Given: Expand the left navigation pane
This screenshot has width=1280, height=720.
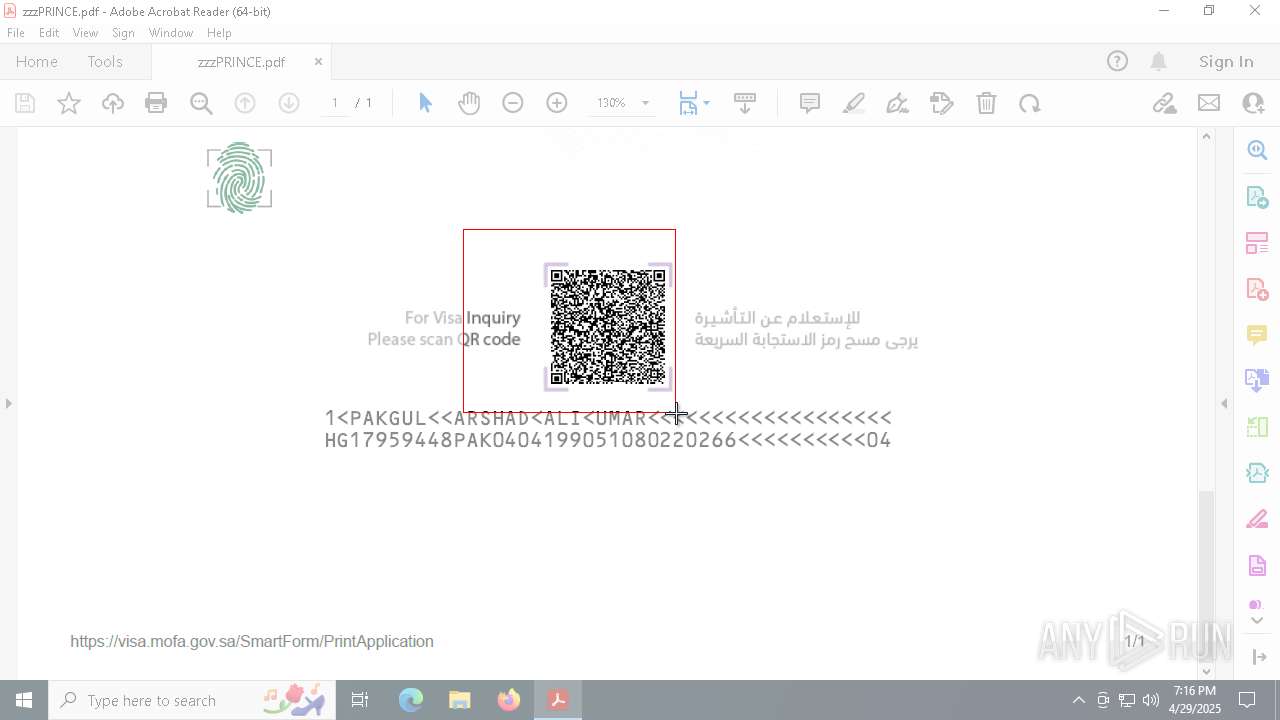Looking at the screenshot, I should pos(9,403).
